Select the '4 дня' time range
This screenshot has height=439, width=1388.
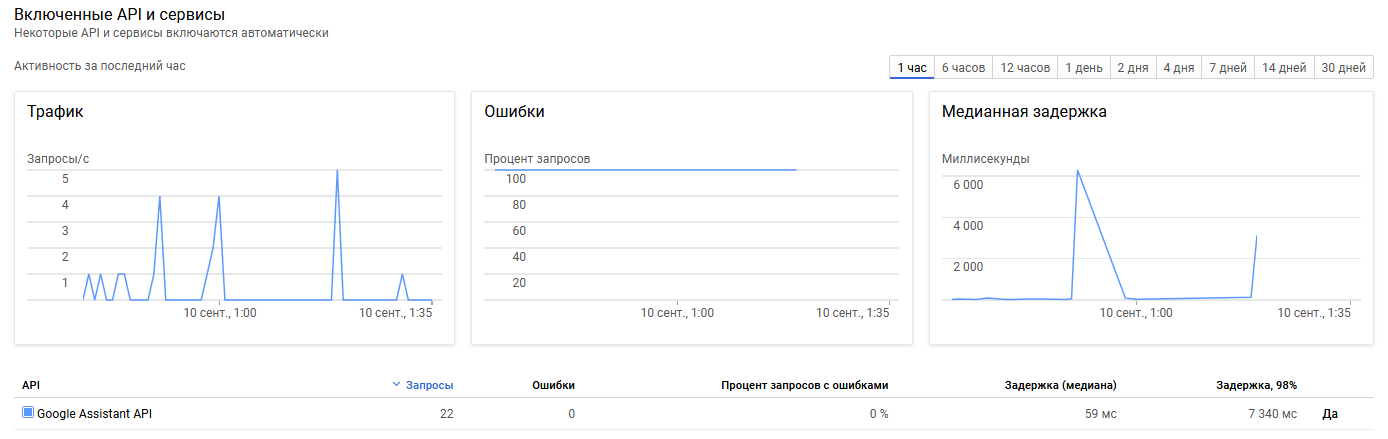coord(1178,68)
